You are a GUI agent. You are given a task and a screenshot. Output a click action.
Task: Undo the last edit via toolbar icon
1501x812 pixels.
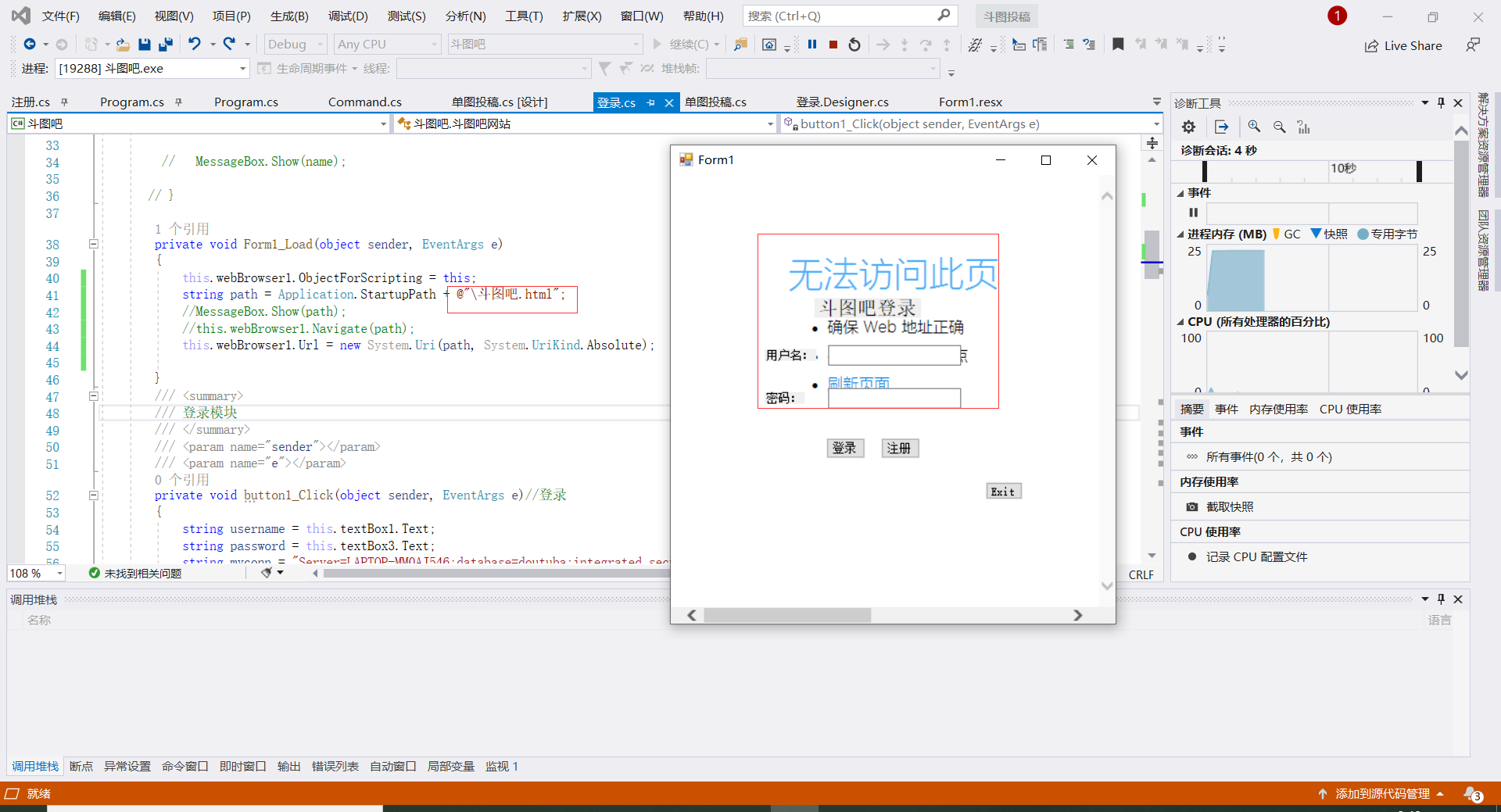tap(195, 45)
